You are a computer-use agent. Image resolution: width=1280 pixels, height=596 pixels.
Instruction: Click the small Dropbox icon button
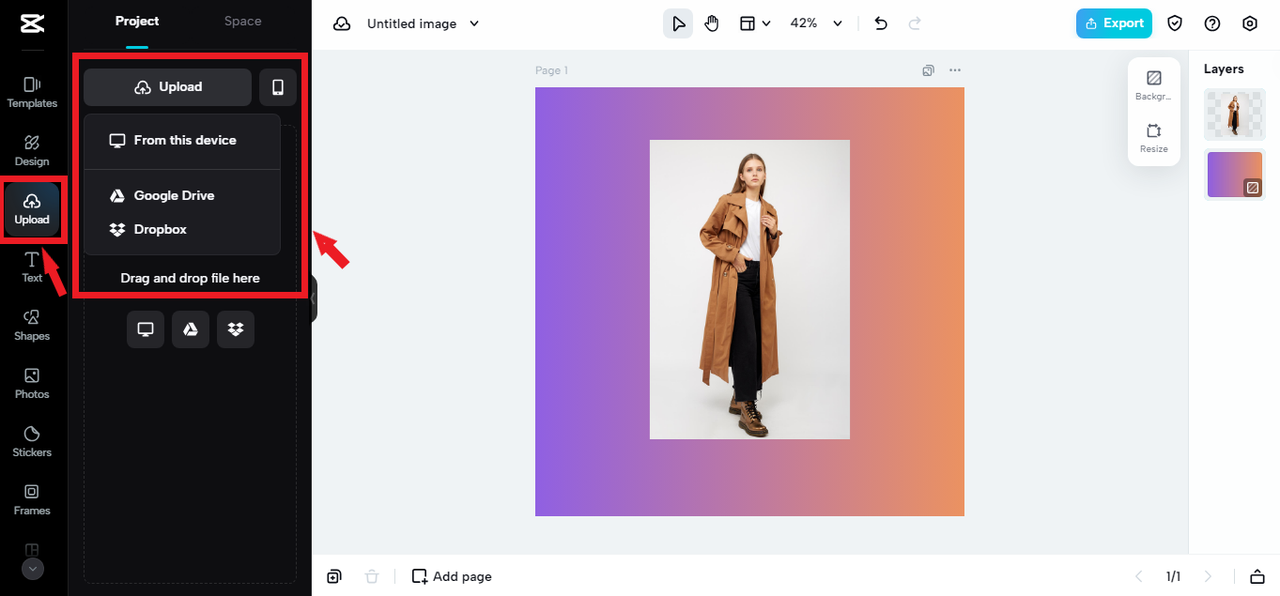coord(236,329)
